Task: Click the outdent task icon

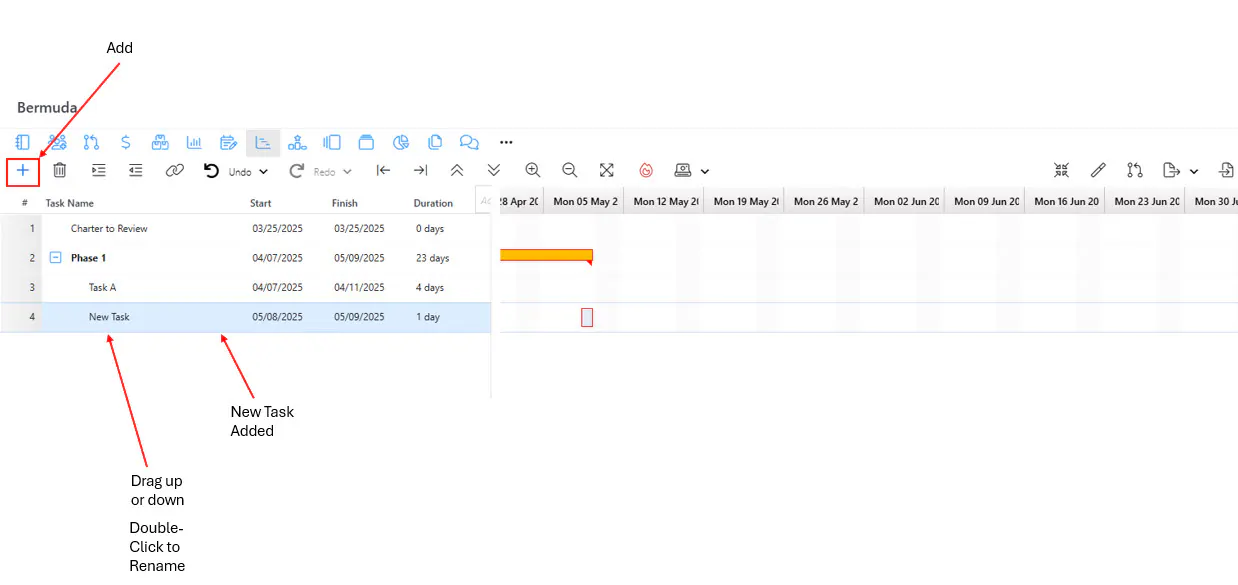Action: point(136,171)
